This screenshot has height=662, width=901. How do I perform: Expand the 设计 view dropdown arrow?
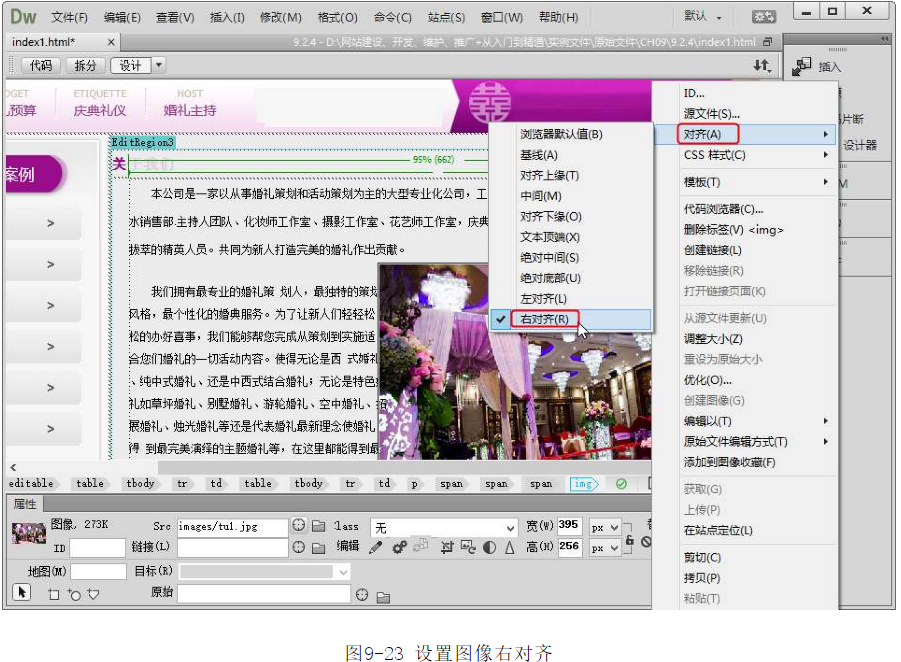tap(159, 65)
